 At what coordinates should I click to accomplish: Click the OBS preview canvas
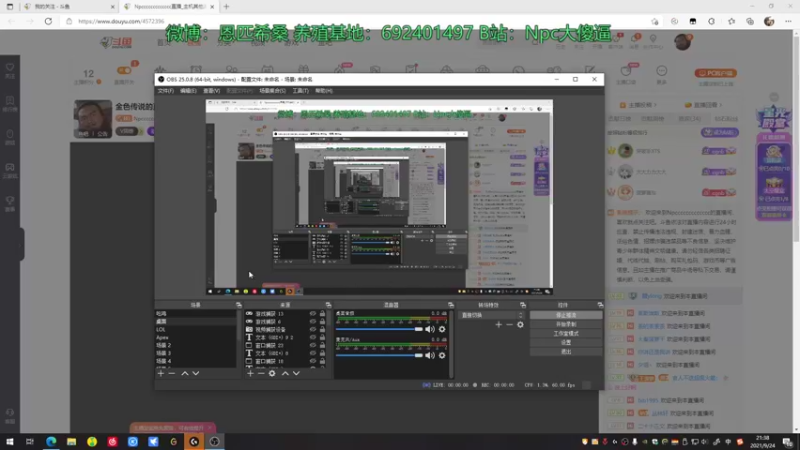point(379,197)
